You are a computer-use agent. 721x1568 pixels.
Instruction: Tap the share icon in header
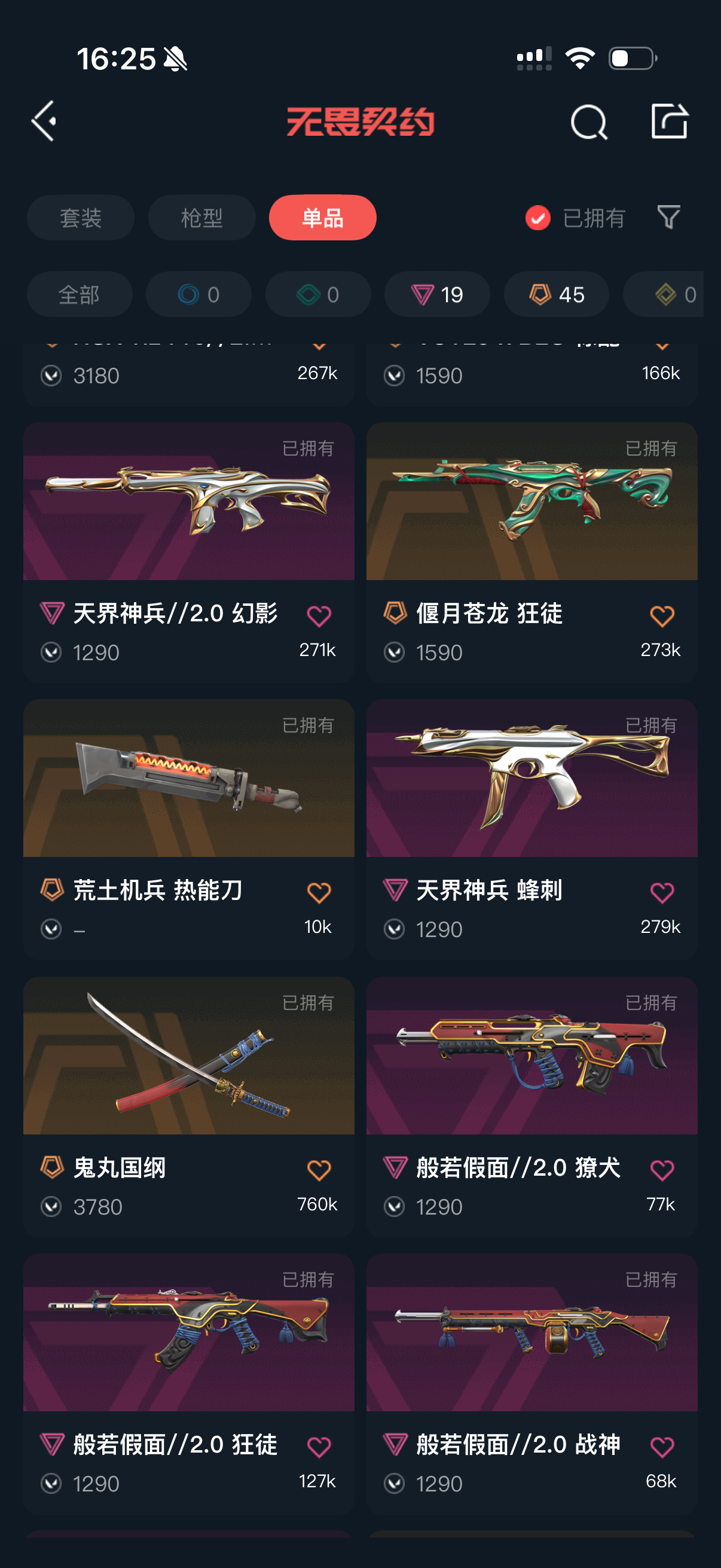669,121
